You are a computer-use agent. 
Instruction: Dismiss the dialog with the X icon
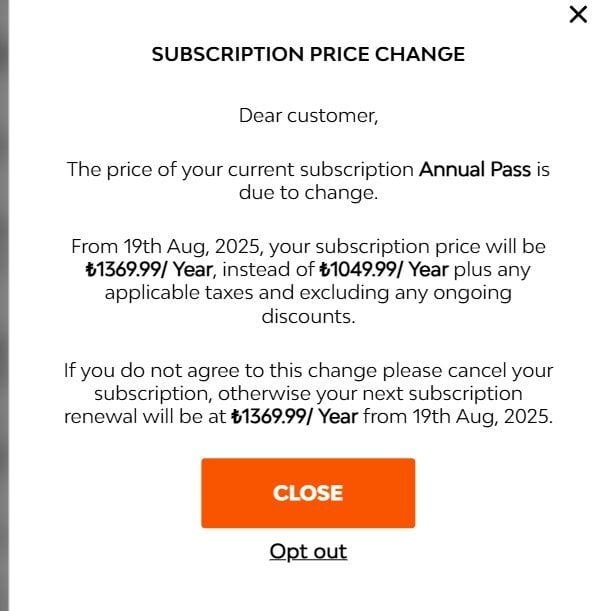(578, 14)
